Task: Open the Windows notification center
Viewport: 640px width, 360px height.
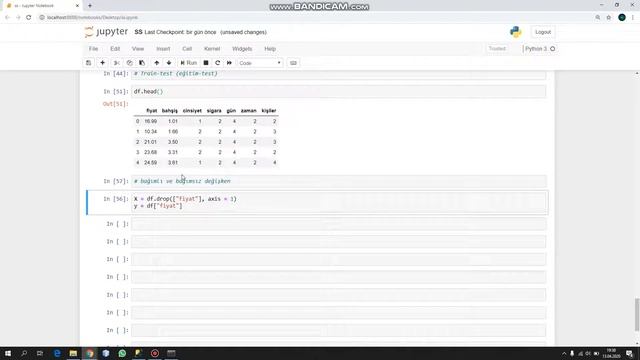Action: (x=629, y=353)
